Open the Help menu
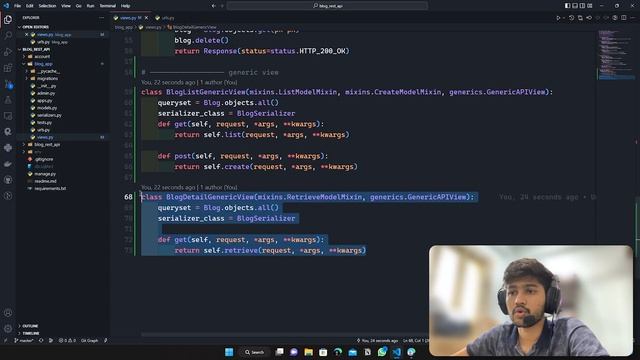This screenshot has width=640, height=360. pyautogui.click(x=125, y=6)
